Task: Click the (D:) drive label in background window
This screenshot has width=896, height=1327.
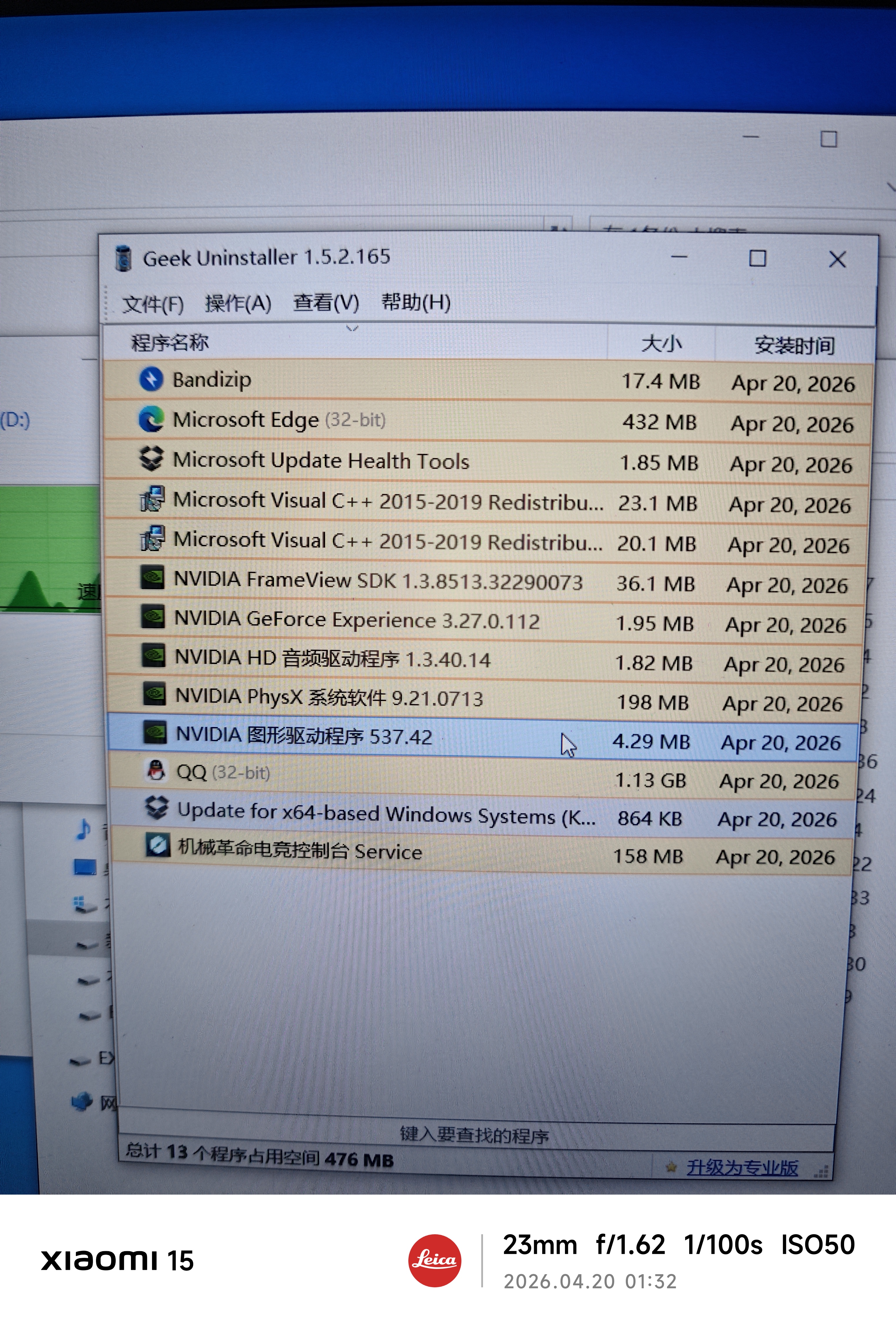Action: (15, 420)
